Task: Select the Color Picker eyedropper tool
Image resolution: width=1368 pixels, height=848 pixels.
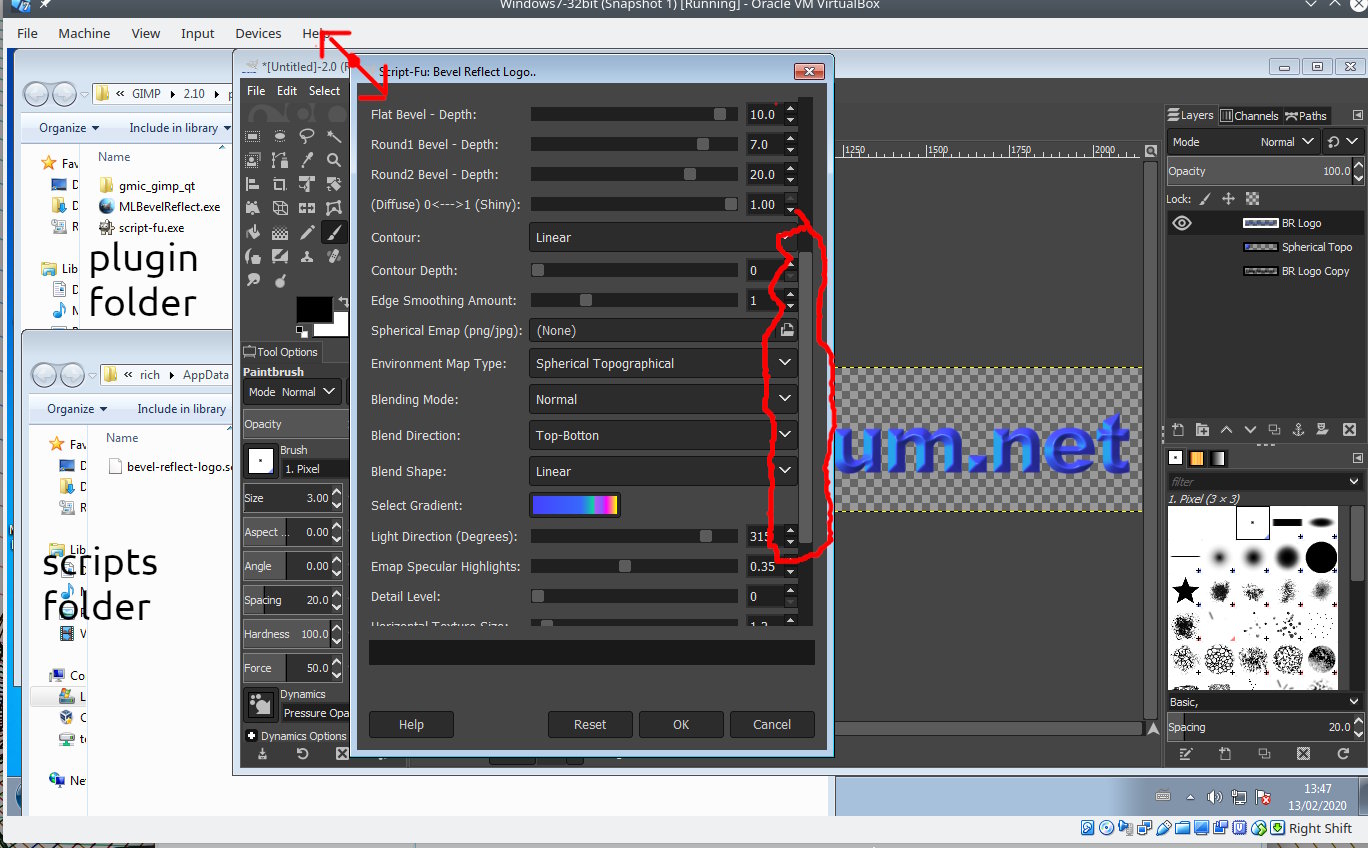Action: pos(307,160)
